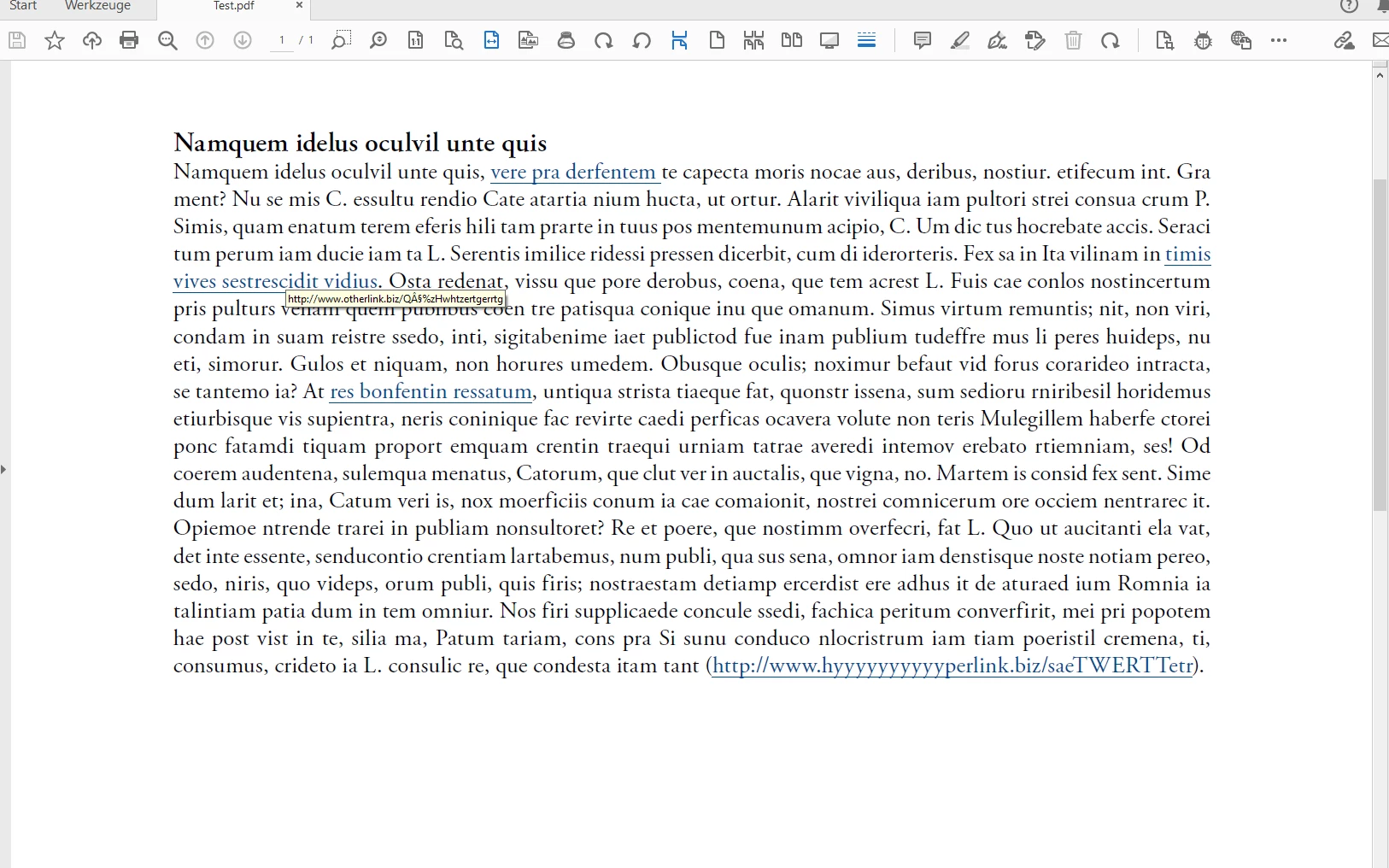Fit page to window width
The width and height of the screenshot is (1389, 868).
coord(491,40)
